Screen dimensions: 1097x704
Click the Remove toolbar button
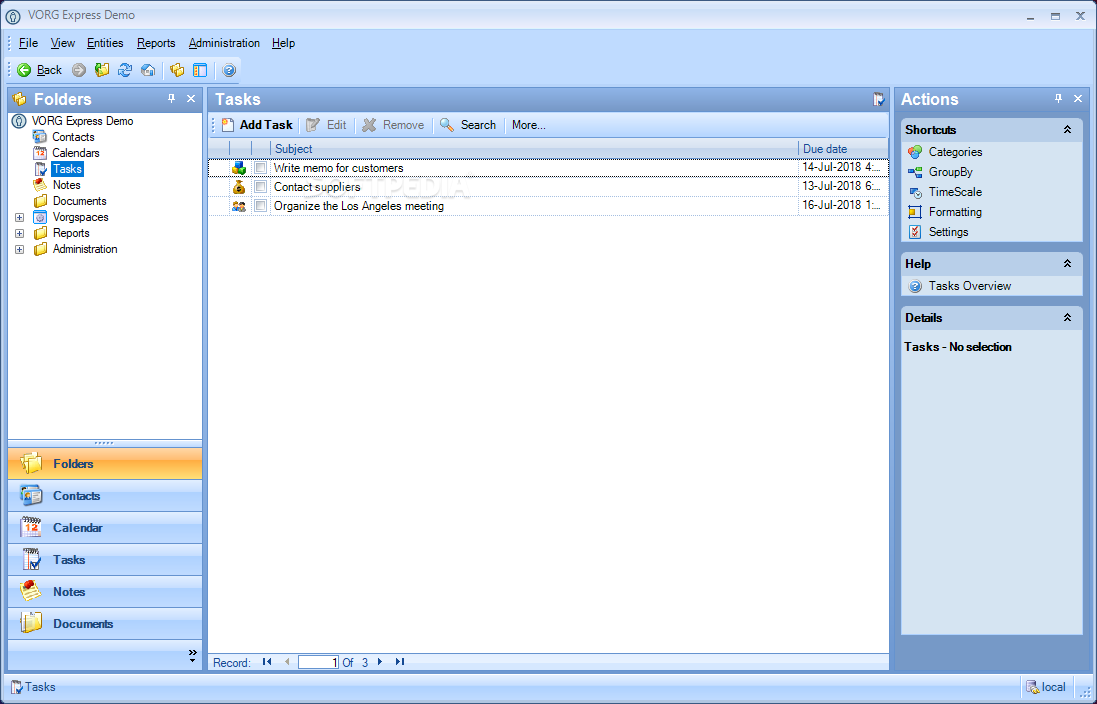(393, 125)
